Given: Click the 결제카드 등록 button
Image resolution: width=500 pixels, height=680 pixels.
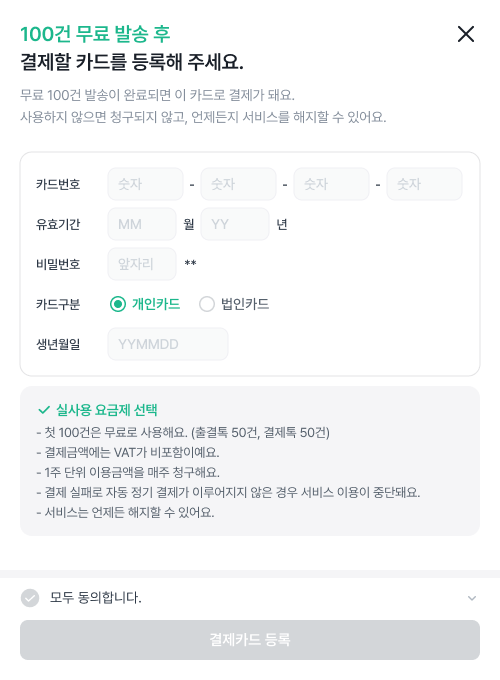Looking at the screenshot, I should [250, 640].
